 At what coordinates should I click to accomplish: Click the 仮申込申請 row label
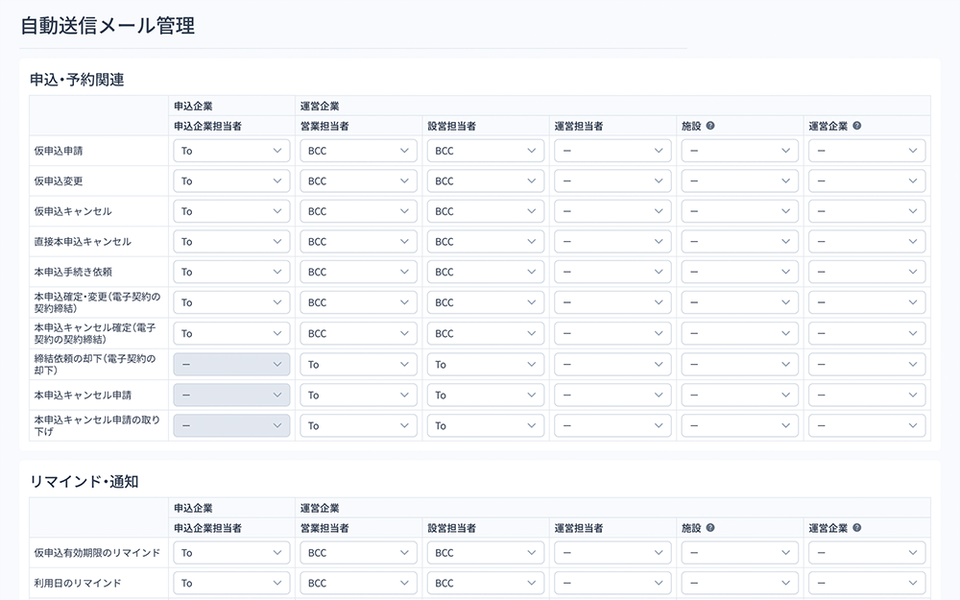point(58,151)
